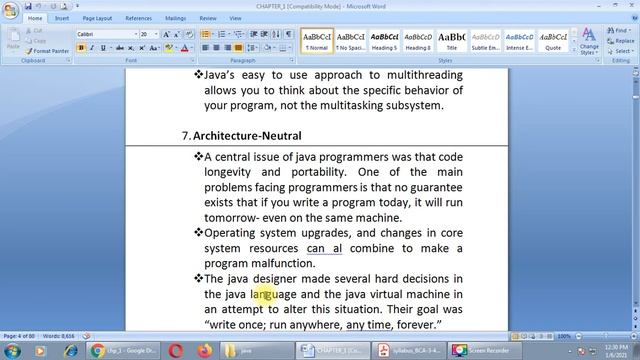
Task: Apply the yellow text highlight color
Action: (168, 48)
